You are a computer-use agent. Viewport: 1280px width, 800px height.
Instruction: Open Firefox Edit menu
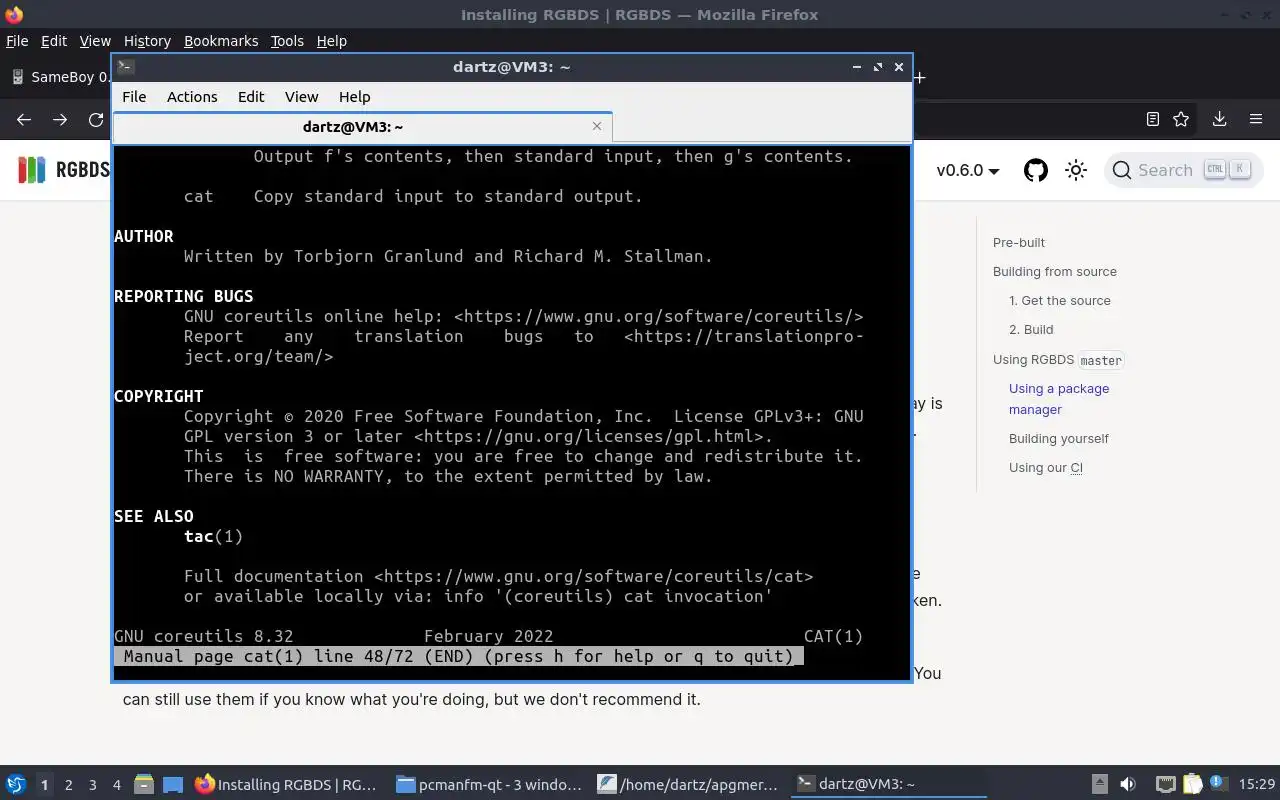point(53,41)
